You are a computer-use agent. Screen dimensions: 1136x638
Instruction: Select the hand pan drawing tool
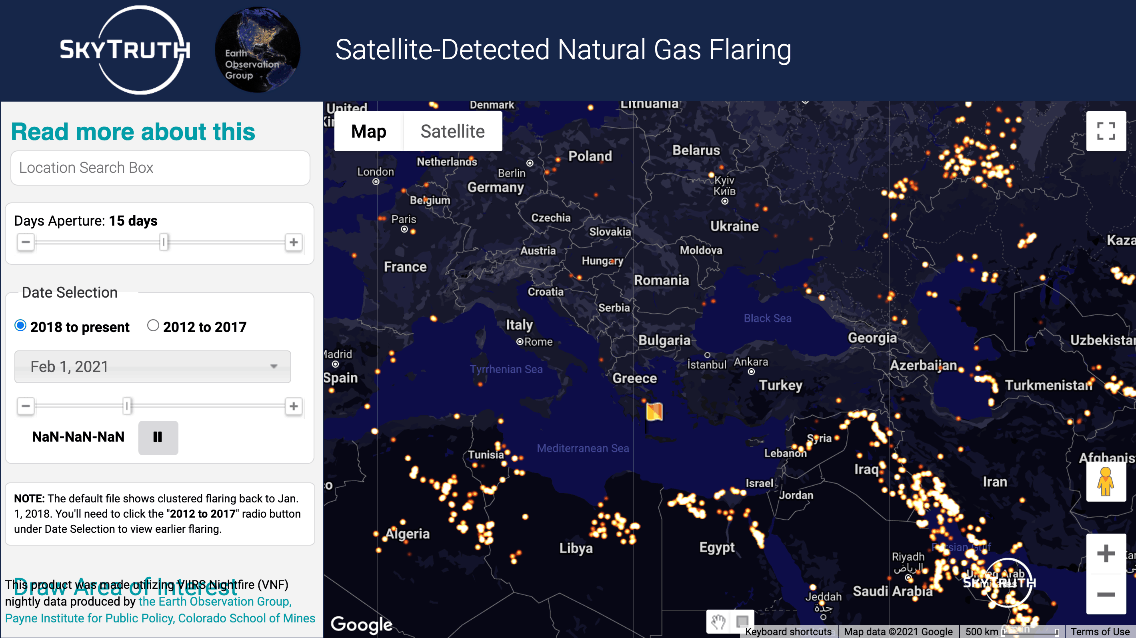(718, 621)
